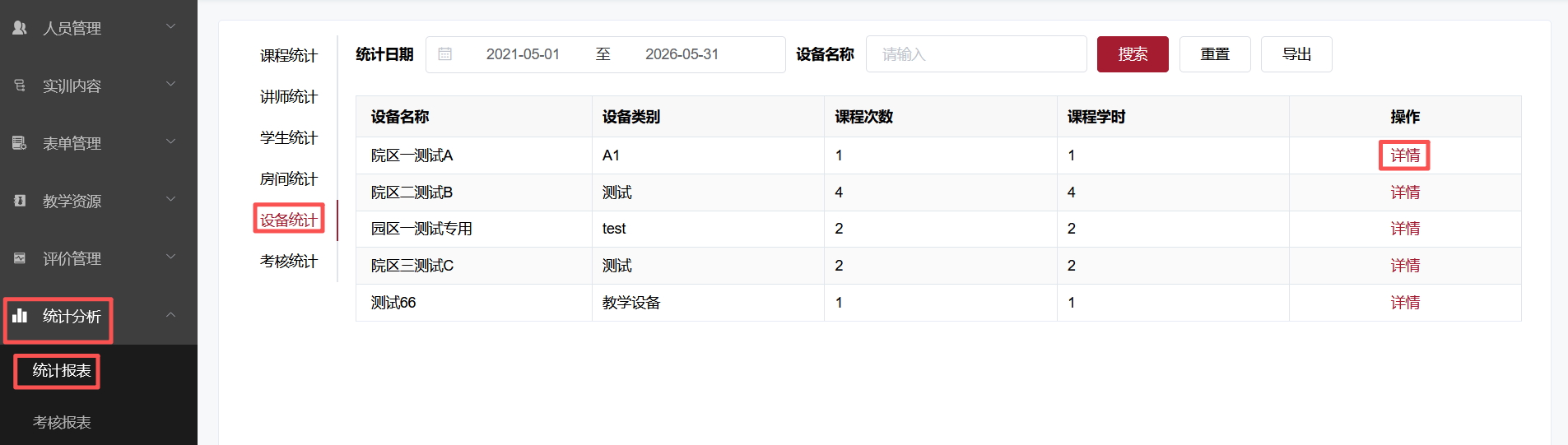
Task: Focus the 设备名称 search input
Action: tap(976, 54)
